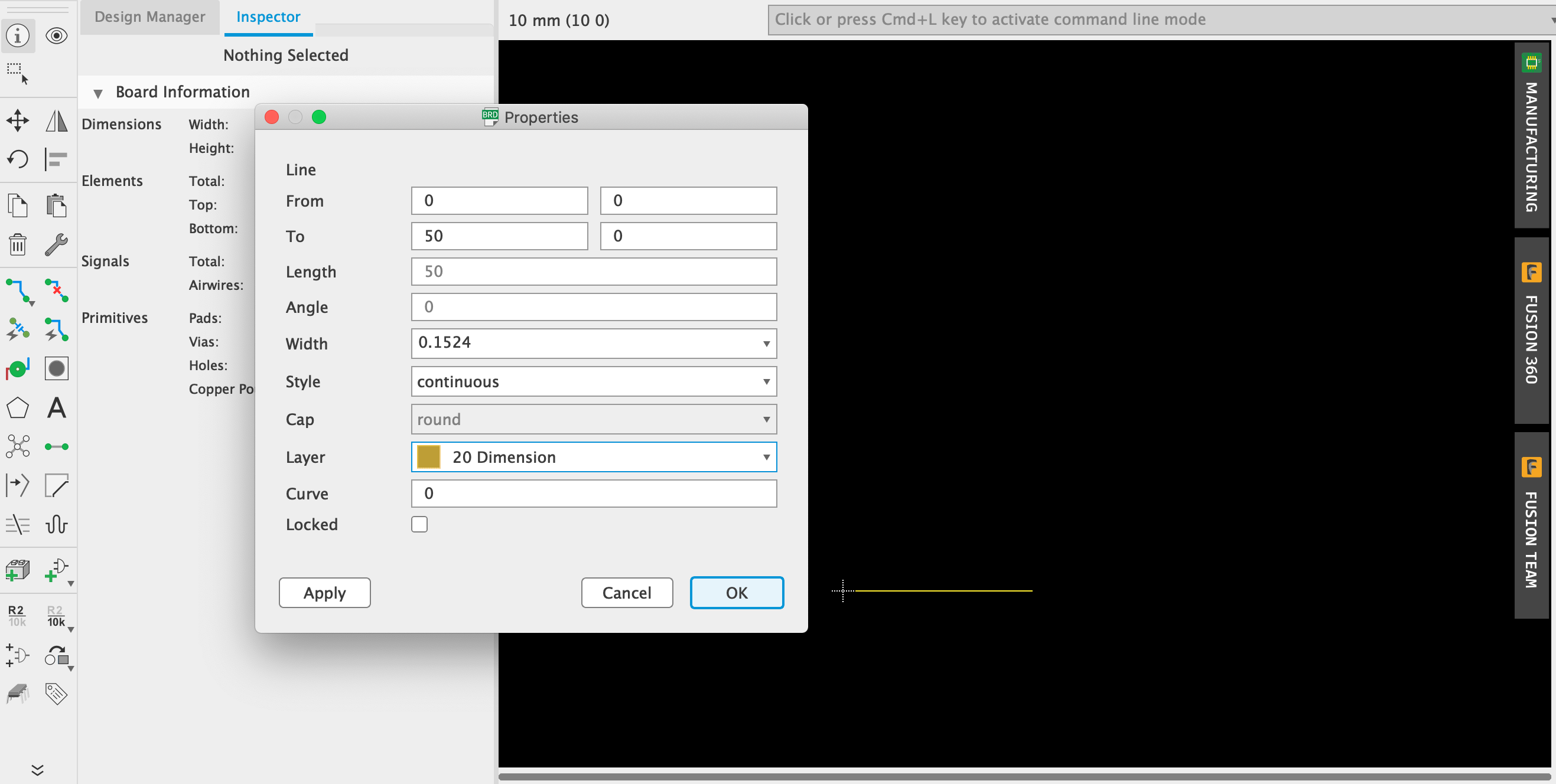Switch to the Inspector tab
1556x784 pixels.
[x=267, y=17]
